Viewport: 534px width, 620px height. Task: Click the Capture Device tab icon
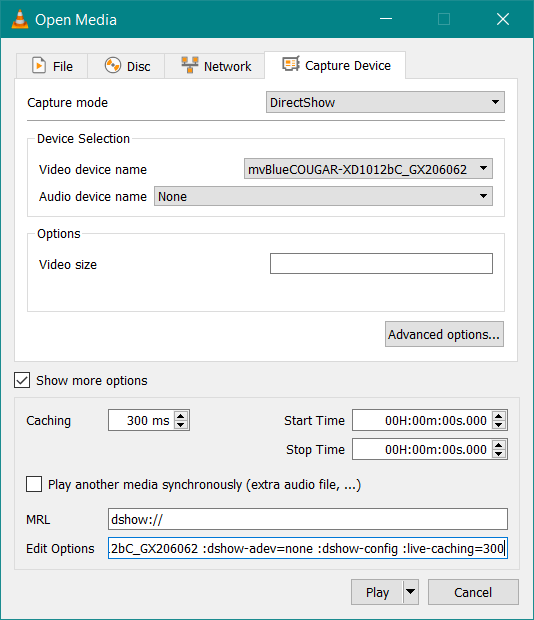(x=291, y=64)
